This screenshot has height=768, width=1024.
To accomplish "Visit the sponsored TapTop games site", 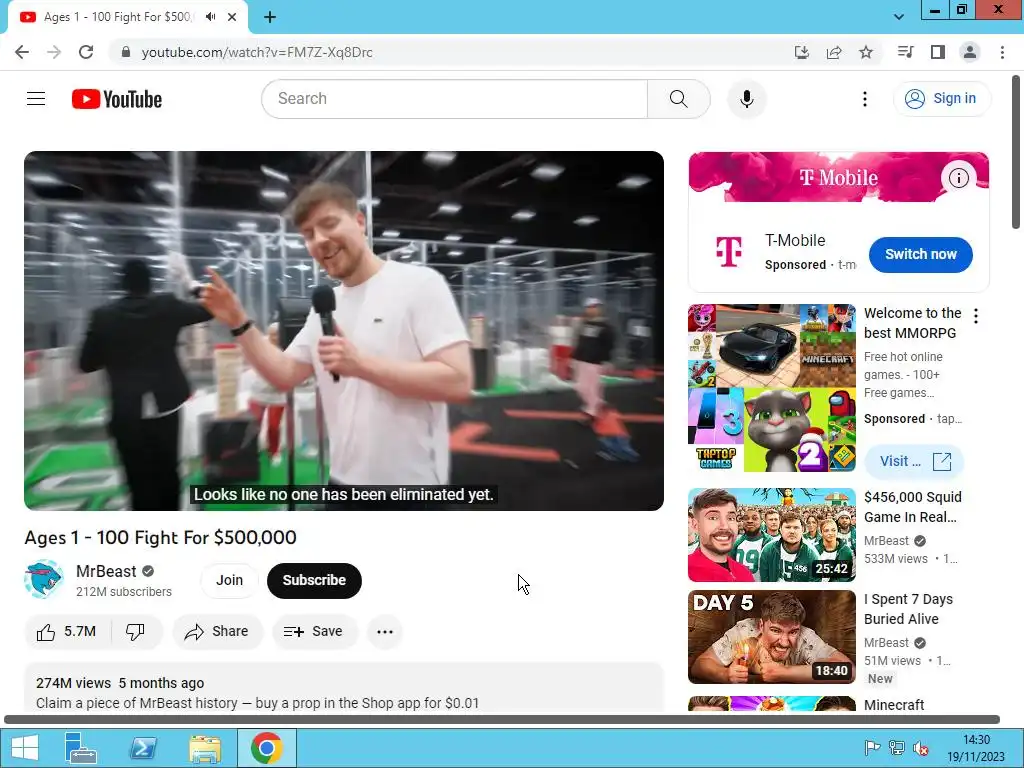I will [914, 461].
